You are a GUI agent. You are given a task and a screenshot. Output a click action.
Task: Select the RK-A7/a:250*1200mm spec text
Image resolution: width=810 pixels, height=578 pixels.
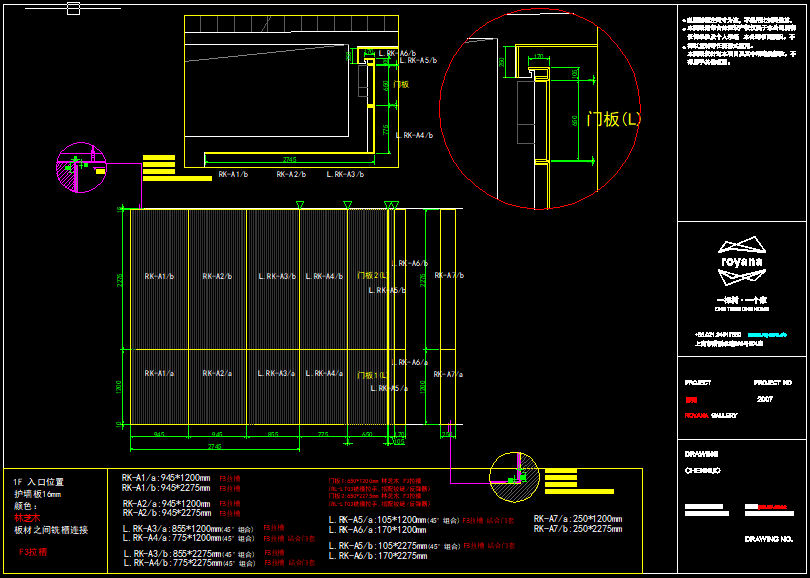coord(578,519)
